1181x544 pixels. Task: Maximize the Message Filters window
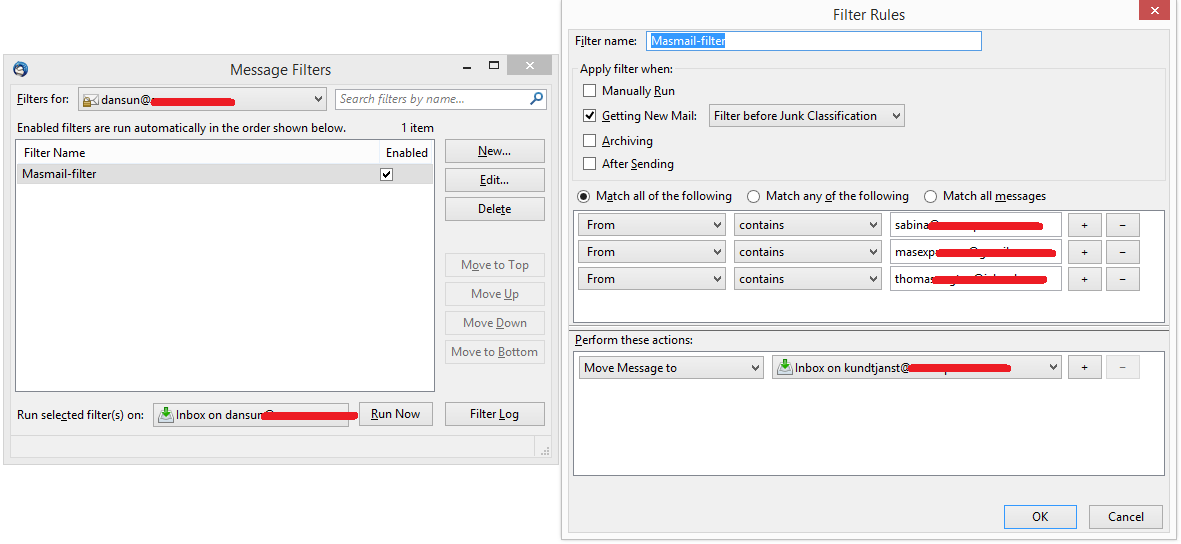click(x=494, y=66)
